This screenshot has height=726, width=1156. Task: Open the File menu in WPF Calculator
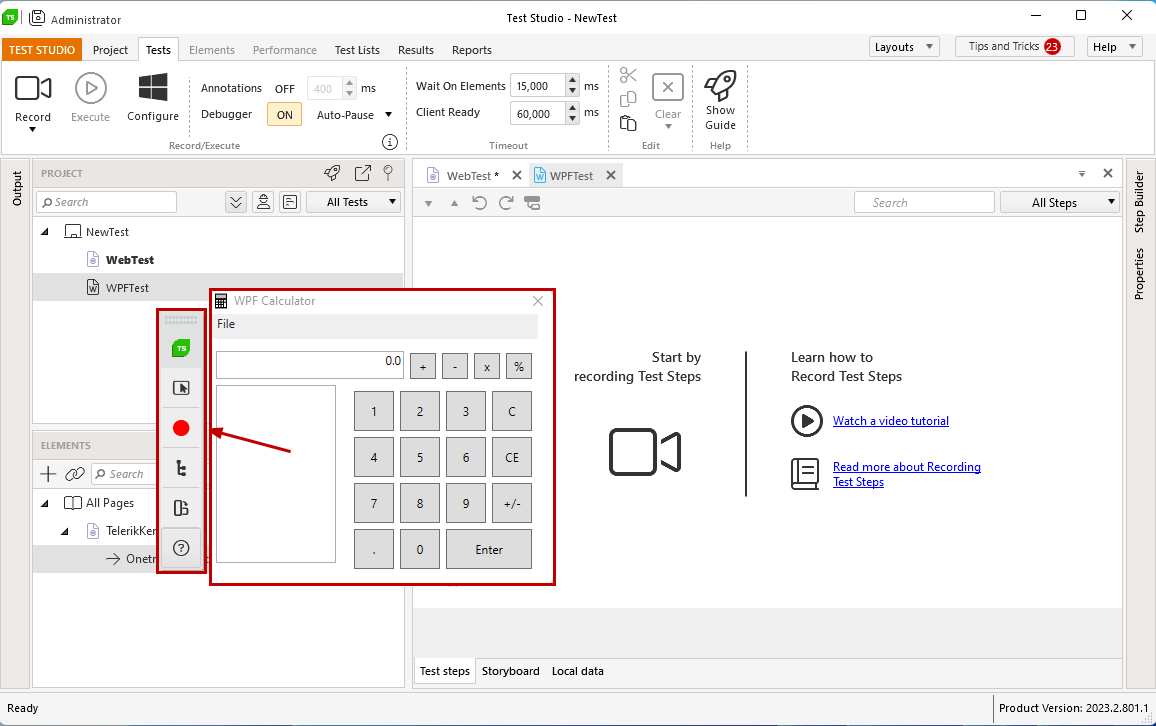pyautogui.click(x=226, y=324)
